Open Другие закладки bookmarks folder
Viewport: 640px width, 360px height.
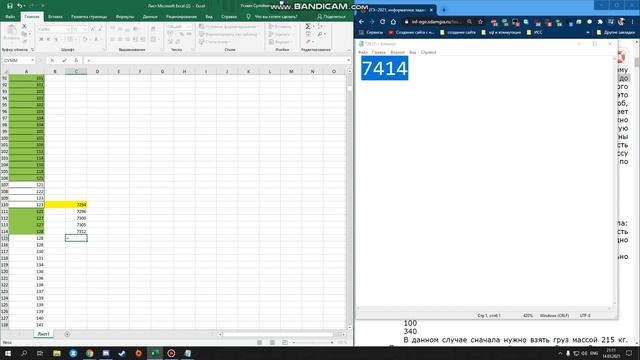[x=616, y=32]
